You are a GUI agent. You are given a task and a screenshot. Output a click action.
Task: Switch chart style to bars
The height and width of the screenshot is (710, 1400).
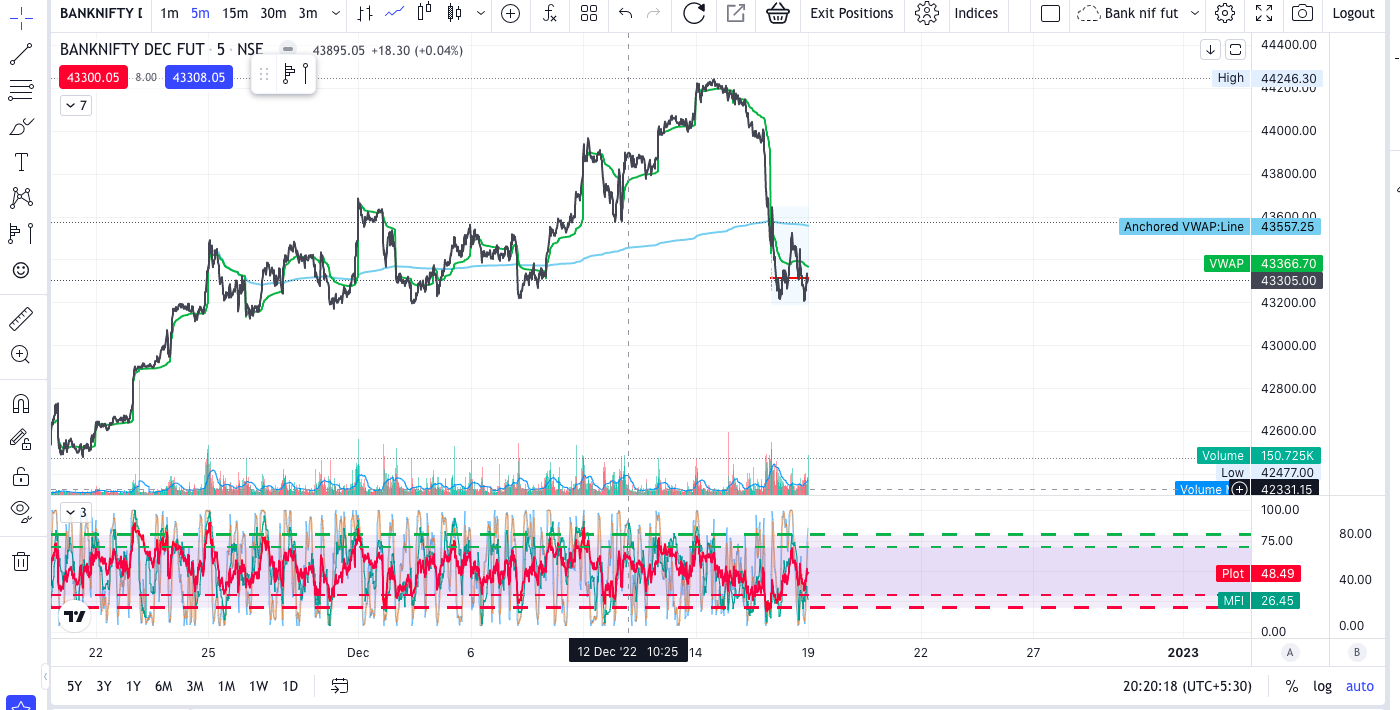click(365, 13)
